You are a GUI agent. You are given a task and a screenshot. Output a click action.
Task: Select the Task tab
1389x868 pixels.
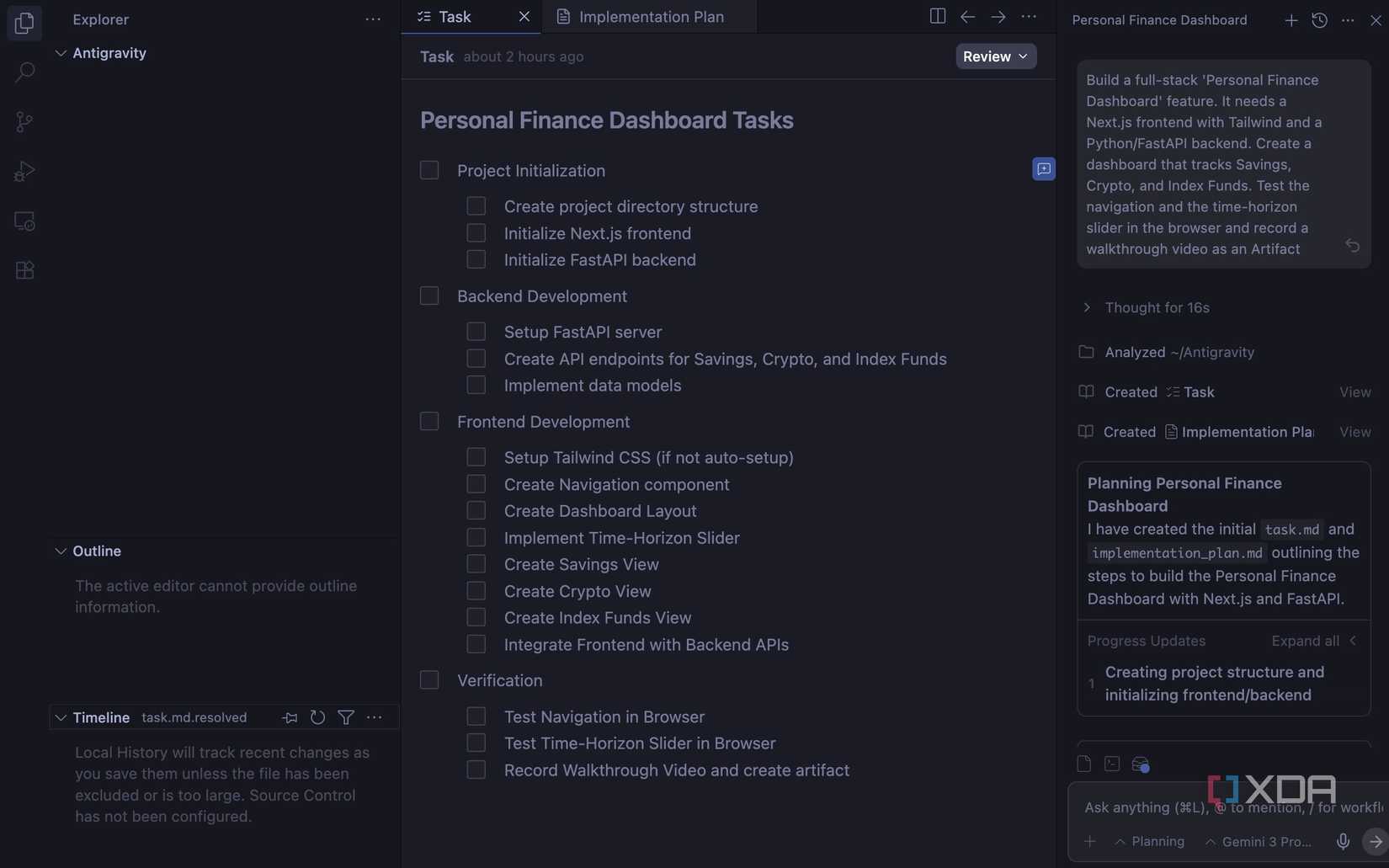455,16
